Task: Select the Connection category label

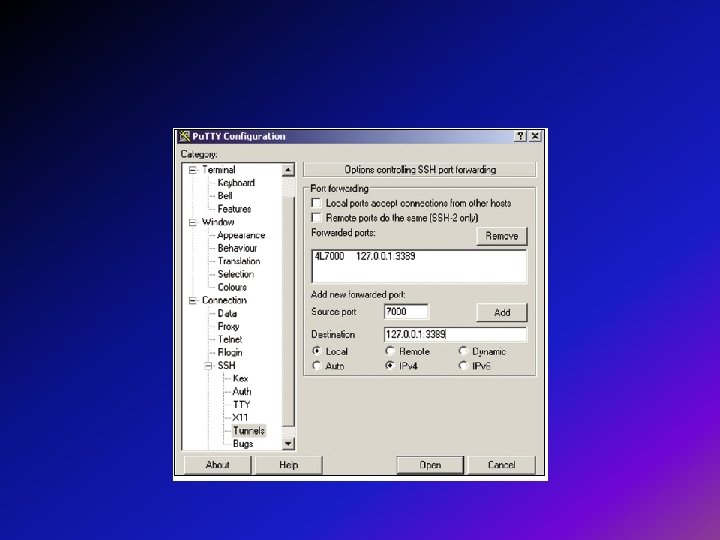Action: coord(225,300)
